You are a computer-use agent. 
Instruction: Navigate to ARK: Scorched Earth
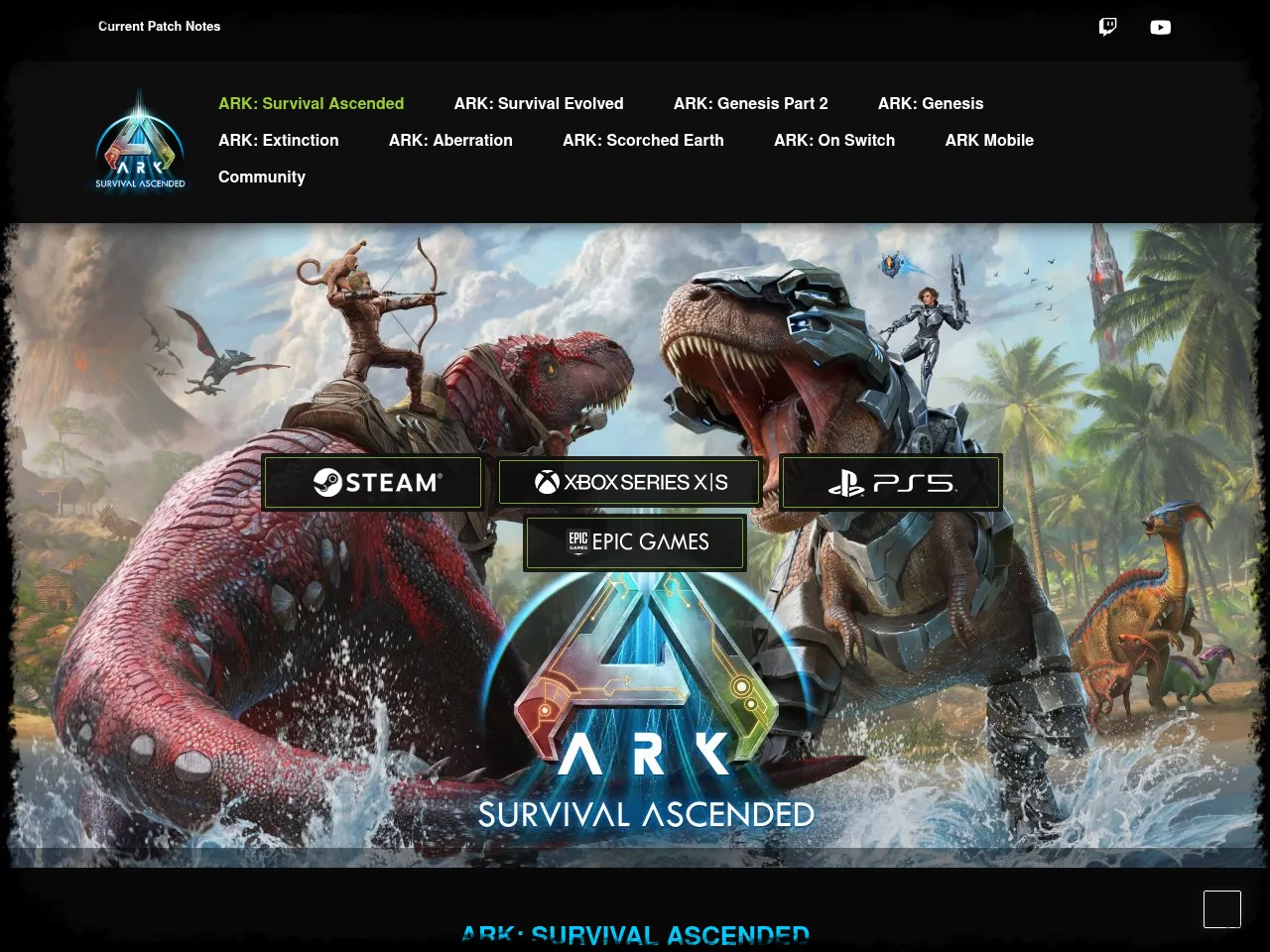[643, 140]
